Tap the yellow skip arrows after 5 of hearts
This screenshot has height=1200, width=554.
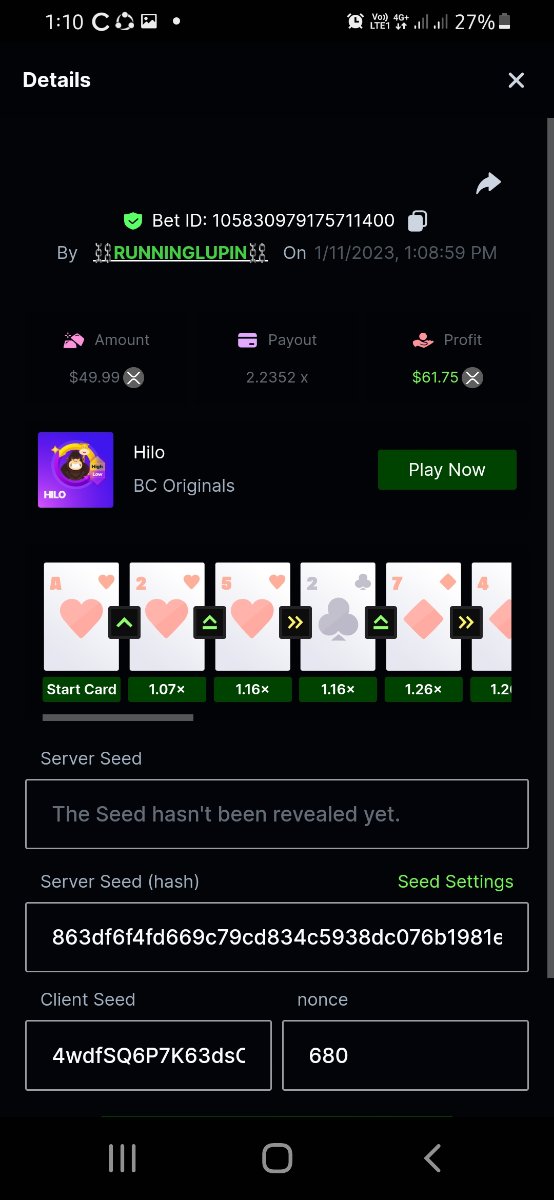click(296, 622)
